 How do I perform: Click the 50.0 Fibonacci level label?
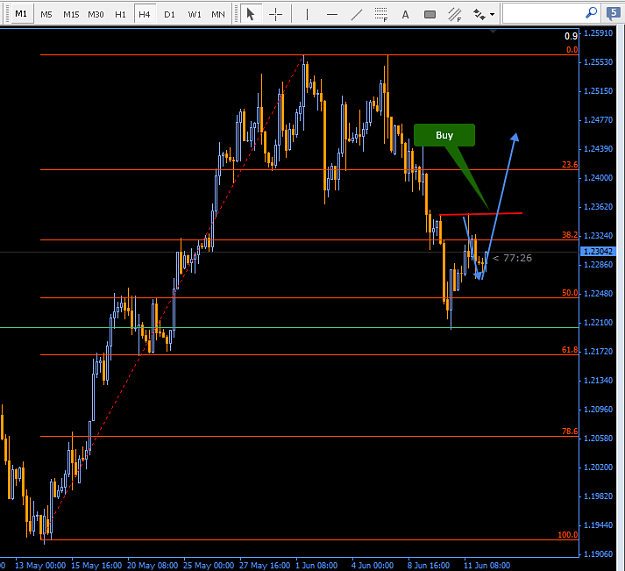click(570, 293)
